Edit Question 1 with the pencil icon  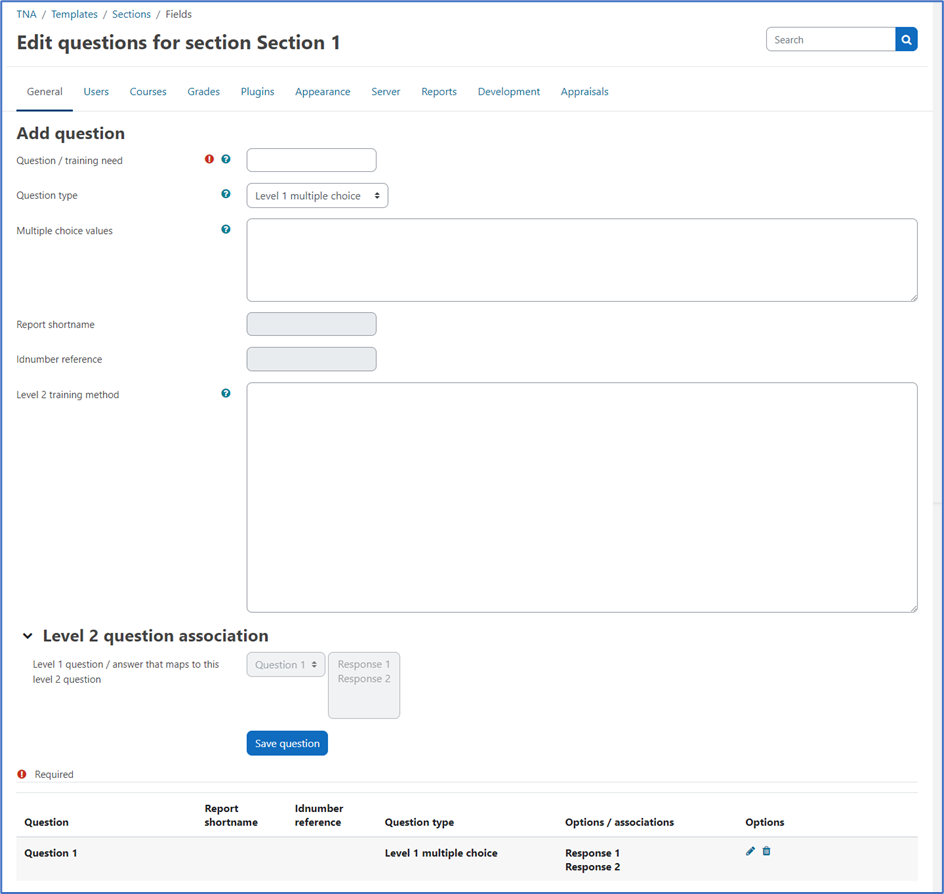tap(750, 851)
